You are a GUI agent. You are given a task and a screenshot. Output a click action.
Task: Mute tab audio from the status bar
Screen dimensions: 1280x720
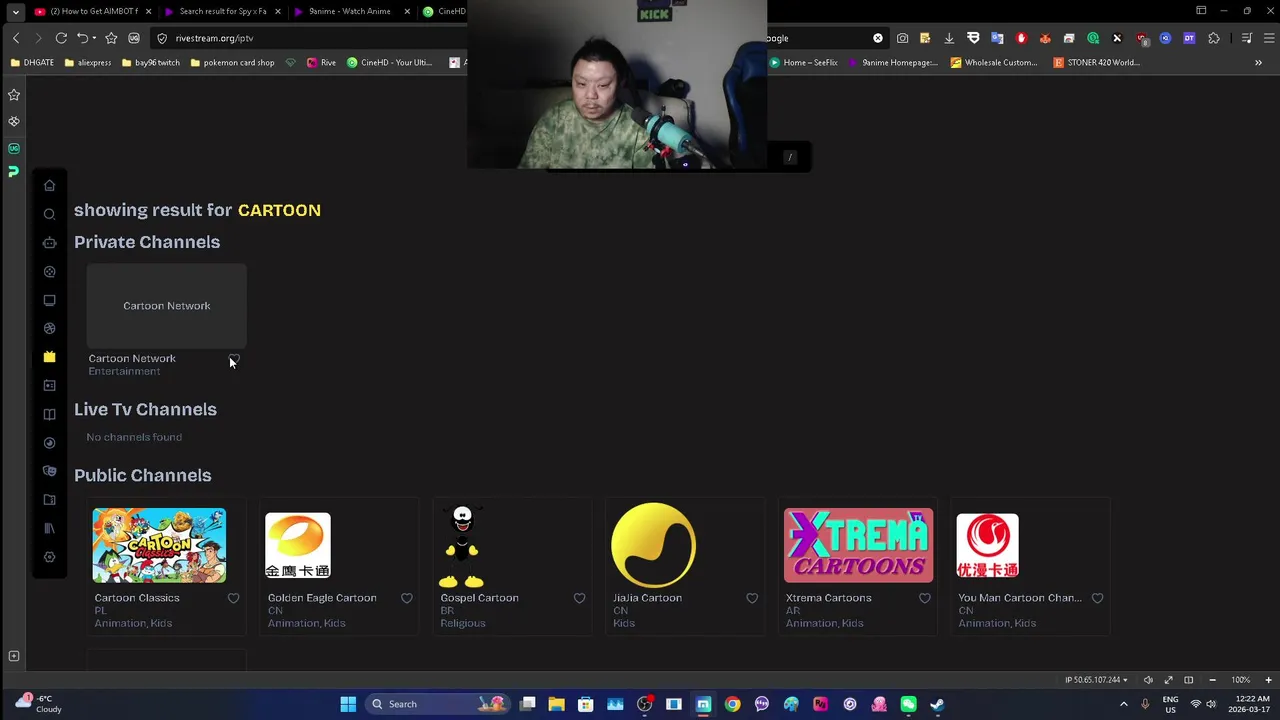pos(1148,680)
